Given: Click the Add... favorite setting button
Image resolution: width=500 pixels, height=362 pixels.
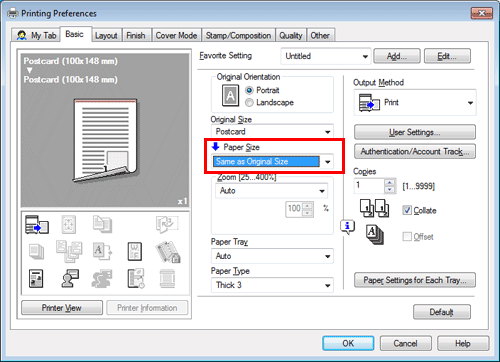Looking at the screenshot, I should click(397, 56).
